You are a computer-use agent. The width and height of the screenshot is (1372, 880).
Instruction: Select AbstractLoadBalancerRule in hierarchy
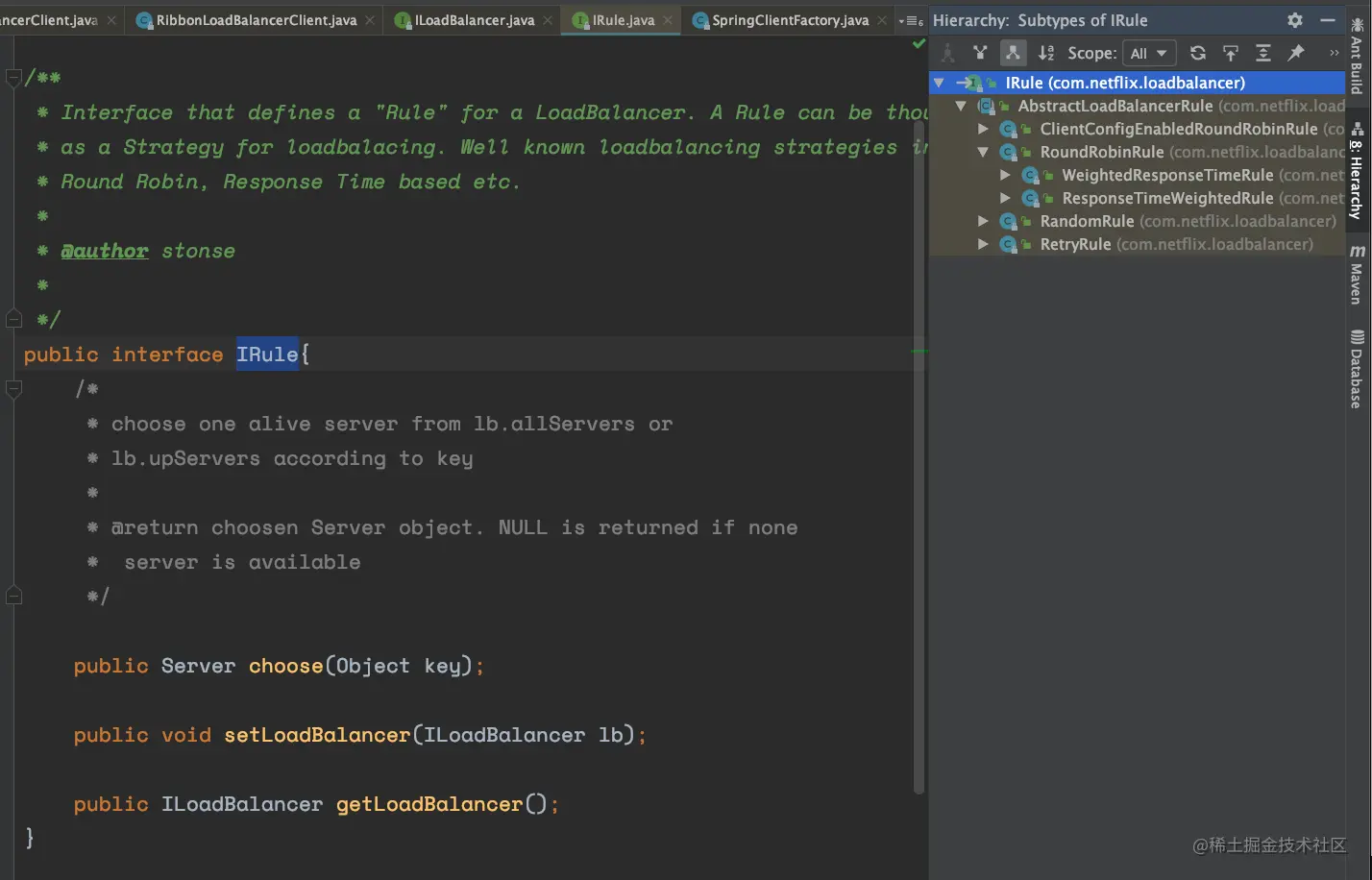point(1138,106)
